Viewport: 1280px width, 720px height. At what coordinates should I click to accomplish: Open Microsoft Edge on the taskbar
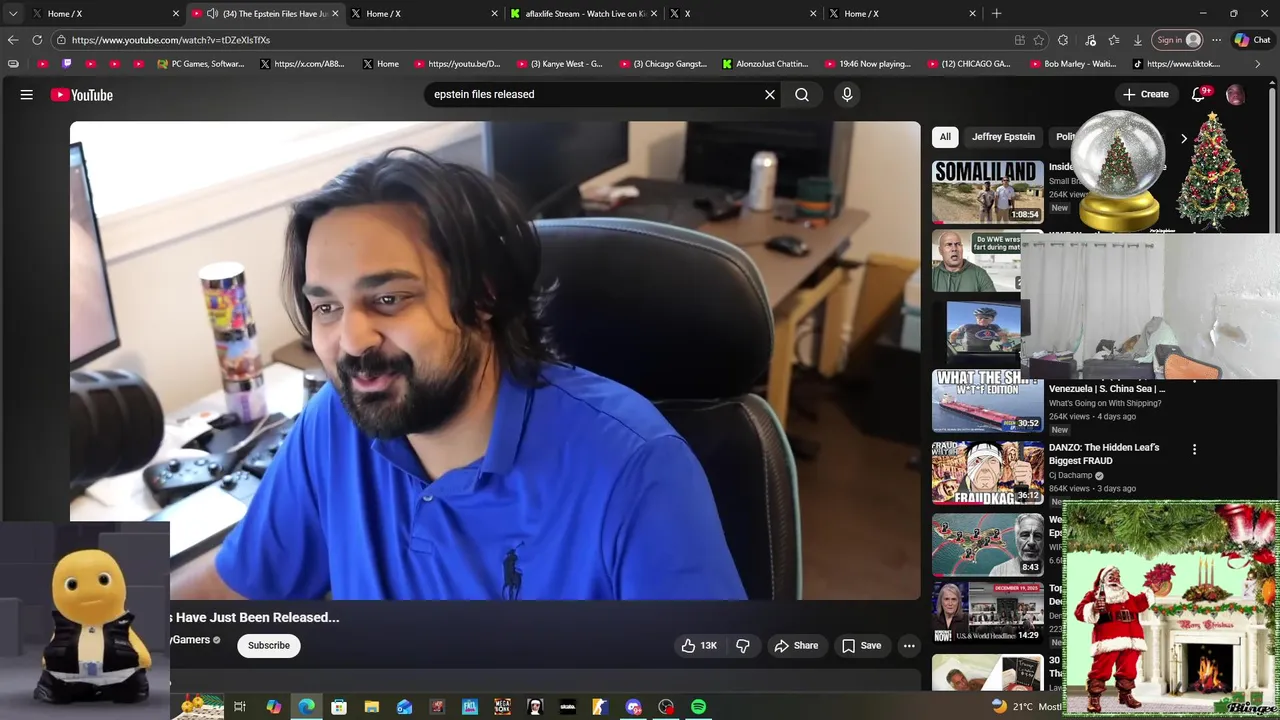[306, 707]
